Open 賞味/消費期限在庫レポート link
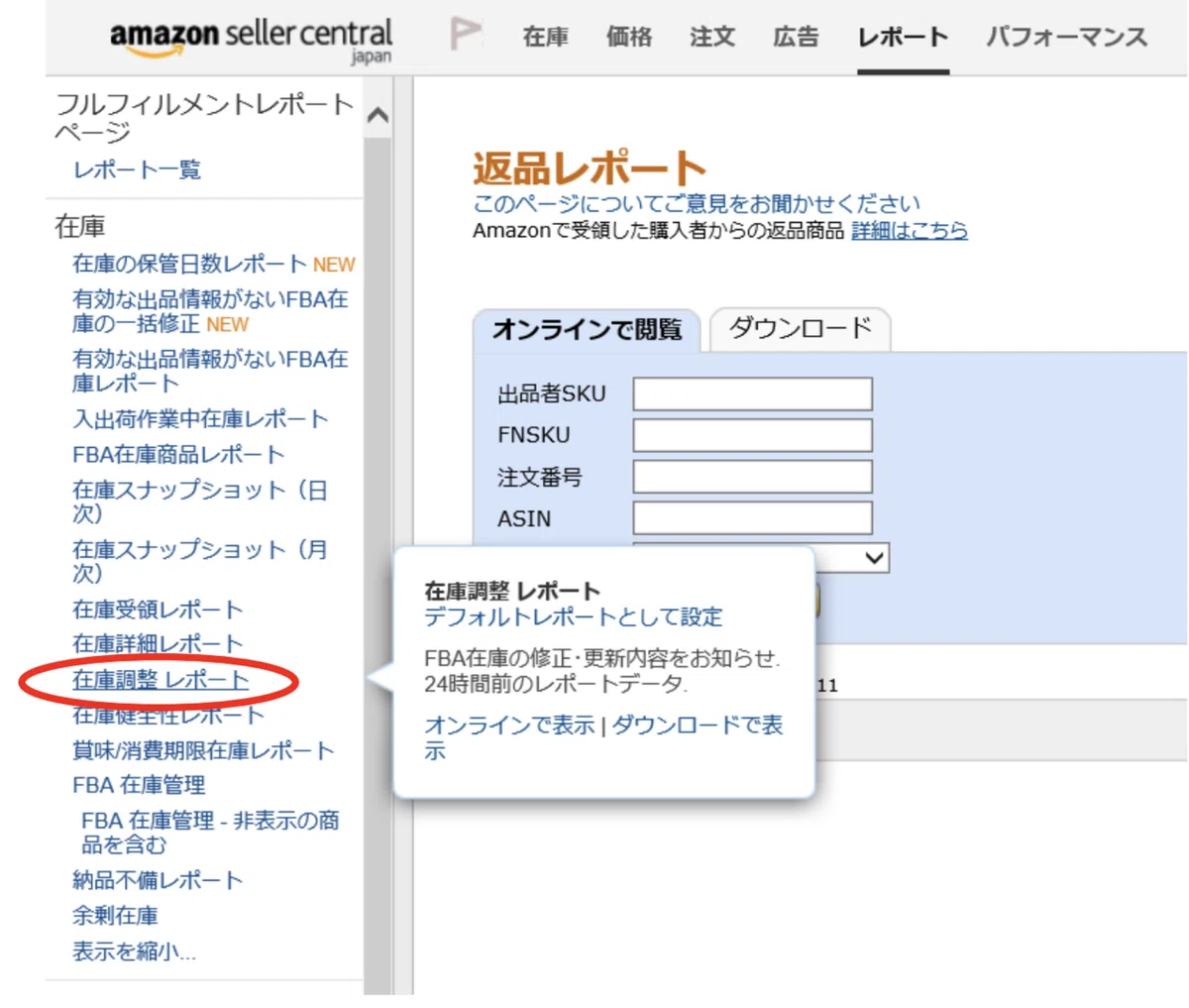The width and height of the screenshot is (1189, 1008). point(203,750)
